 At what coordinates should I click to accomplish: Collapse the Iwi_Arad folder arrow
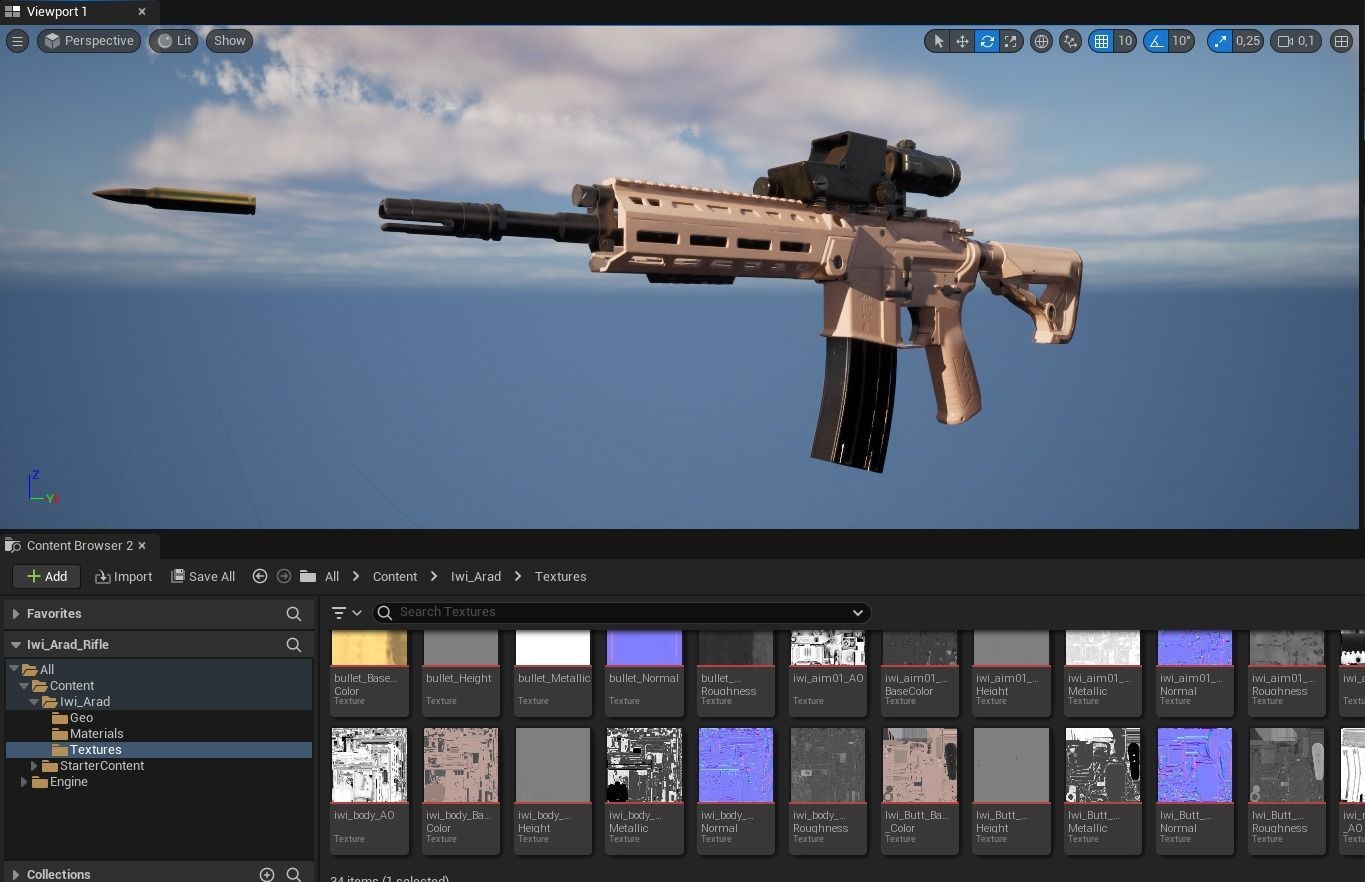(34, 702)
